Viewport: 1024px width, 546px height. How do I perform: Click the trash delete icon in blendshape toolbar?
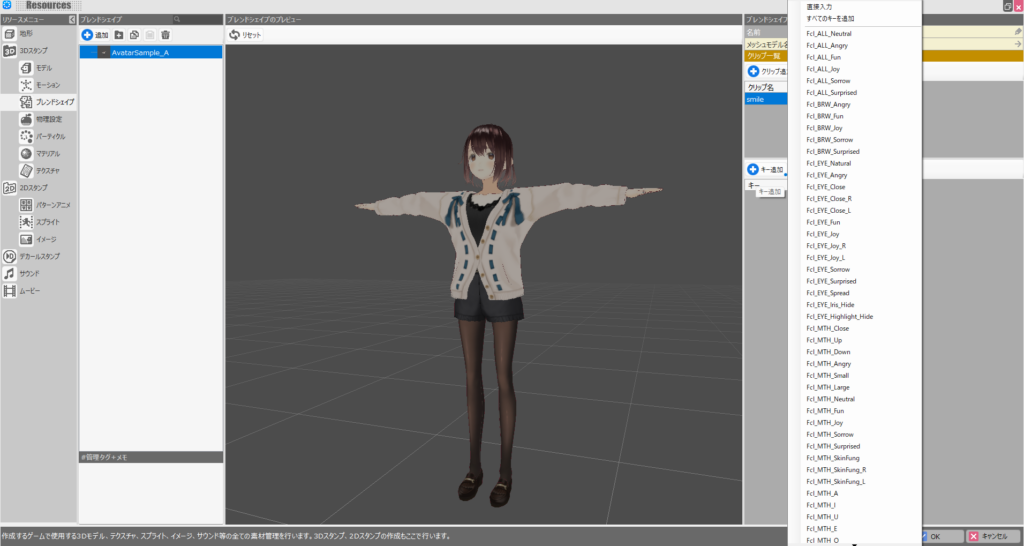click(x=166, y=35)
